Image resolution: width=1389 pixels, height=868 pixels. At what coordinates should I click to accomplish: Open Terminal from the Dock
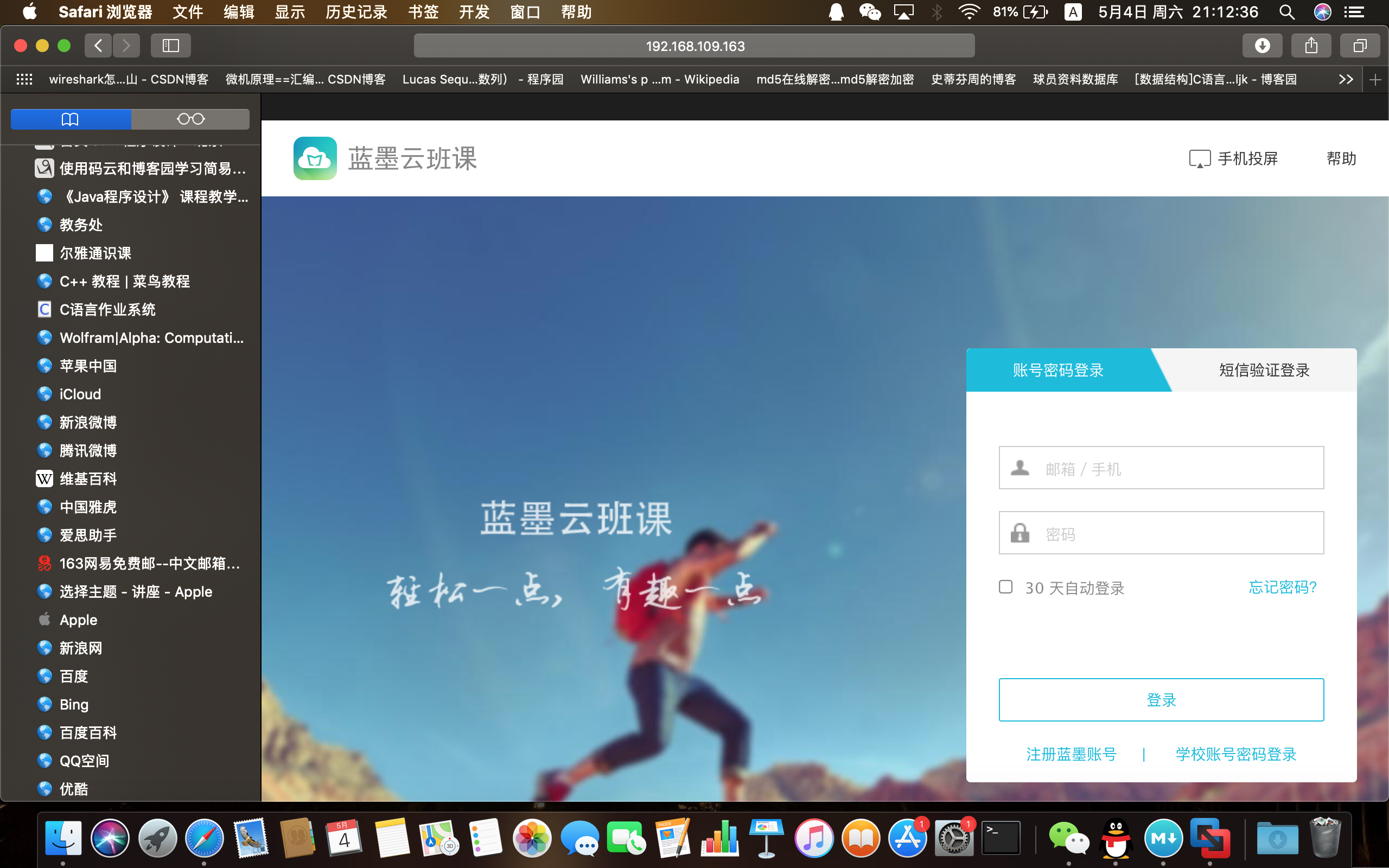point(1001,838)
